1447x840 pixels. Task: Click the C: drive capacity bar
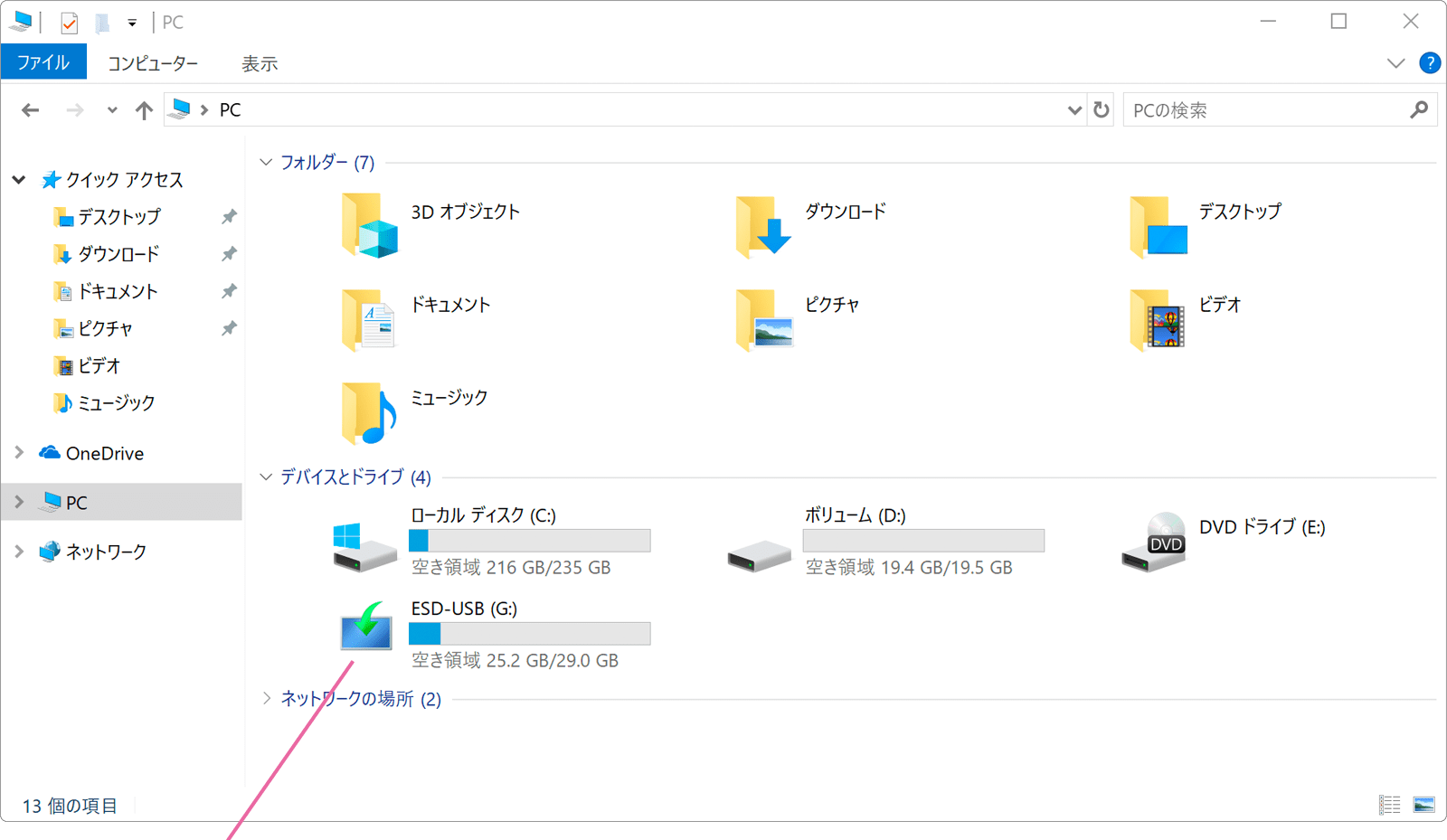(x=530, y=541)
